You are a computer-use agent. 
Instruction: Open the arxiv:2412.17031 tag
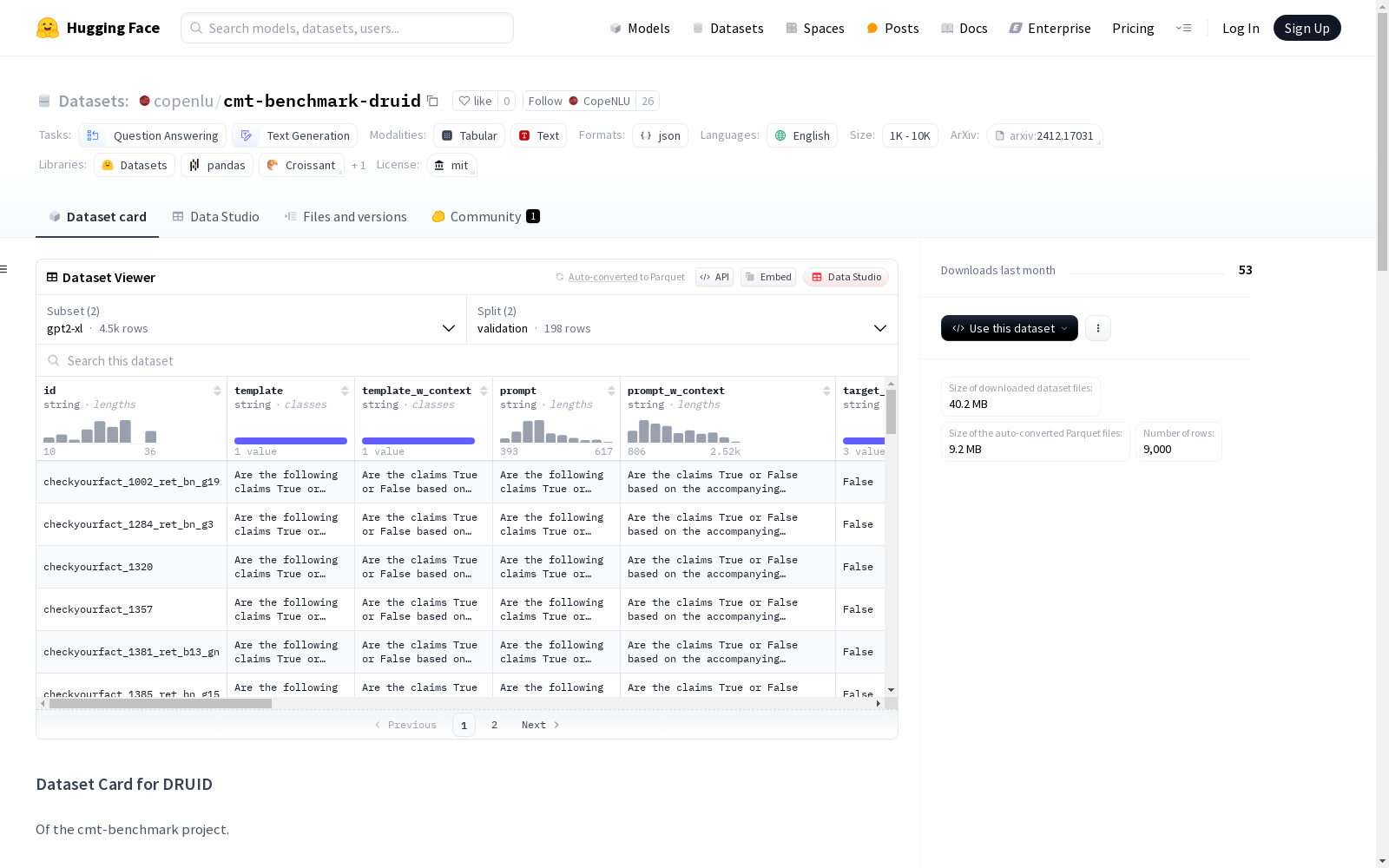pos(1044,135)
